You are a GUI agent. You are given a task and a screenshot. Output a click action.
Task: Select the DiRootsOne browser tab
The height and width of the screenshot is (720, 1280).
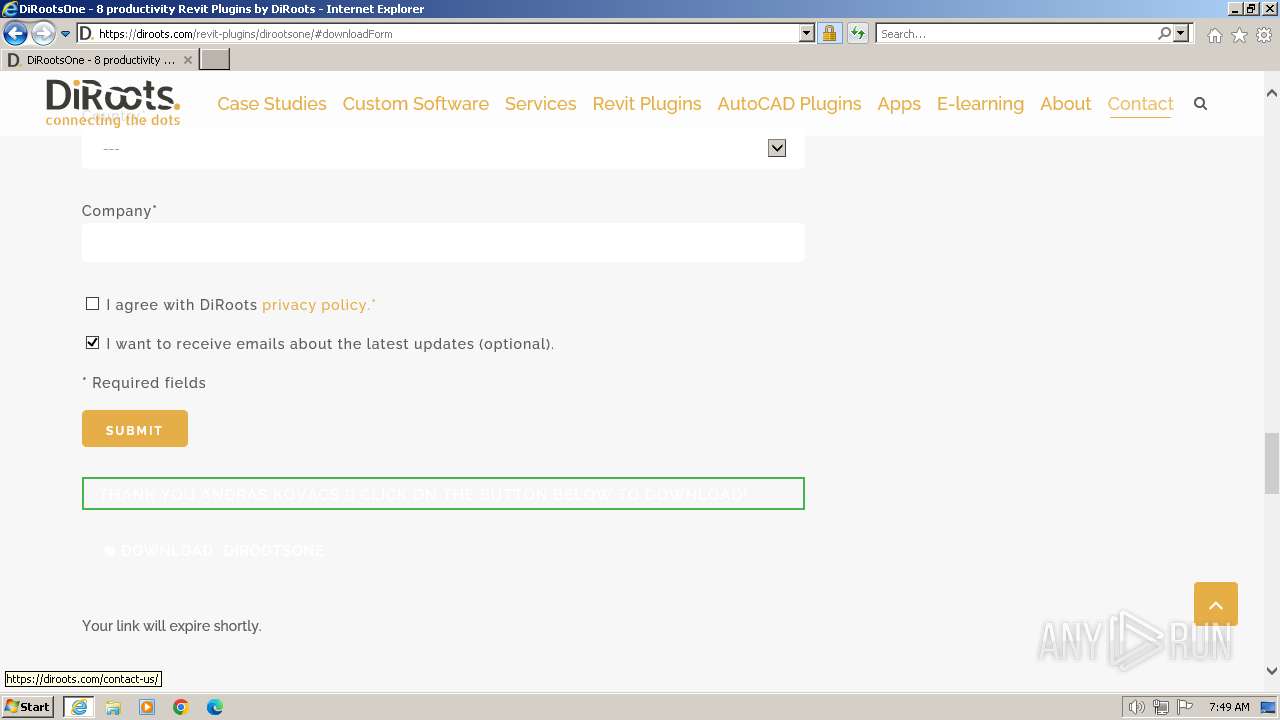click(x=99, y=60)
